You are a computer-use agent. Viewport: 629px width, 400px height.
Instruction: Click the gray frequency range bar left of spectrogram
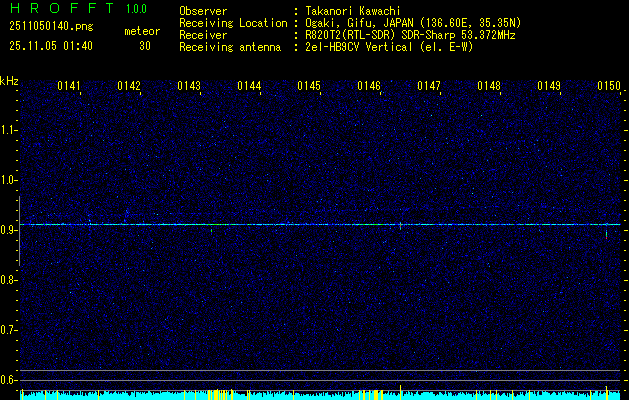19,231
